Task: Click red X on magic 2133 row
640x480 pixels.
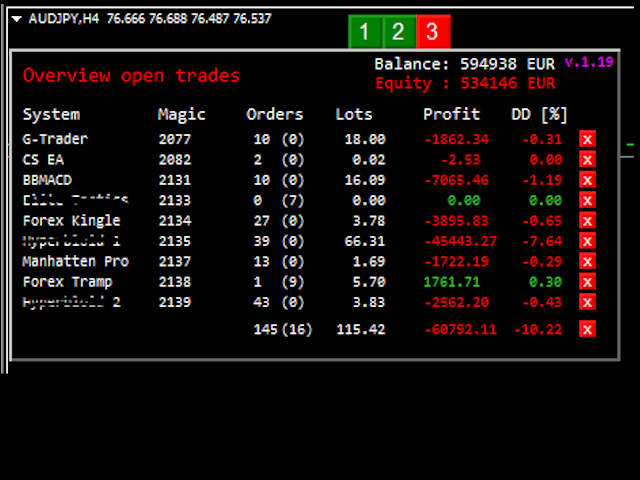Action: click(587, 200)
